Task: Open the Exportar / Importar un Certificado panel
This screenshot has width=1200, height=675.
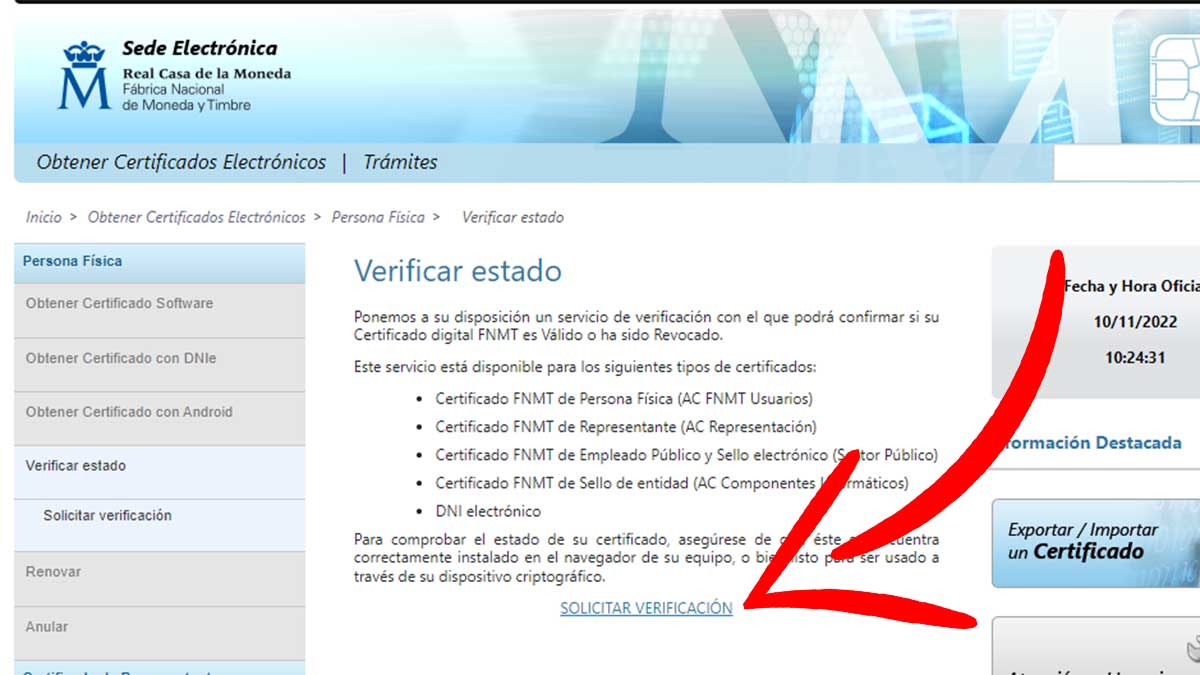Action: pos(1095,541)
